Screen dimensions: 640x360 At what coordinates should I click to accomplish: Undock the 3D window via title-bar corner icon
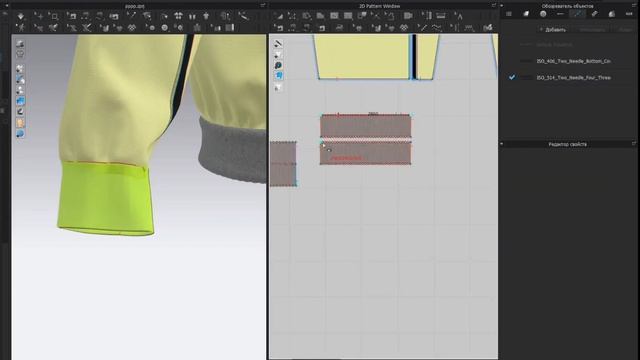pyautogui.click(x=263, y=5)
